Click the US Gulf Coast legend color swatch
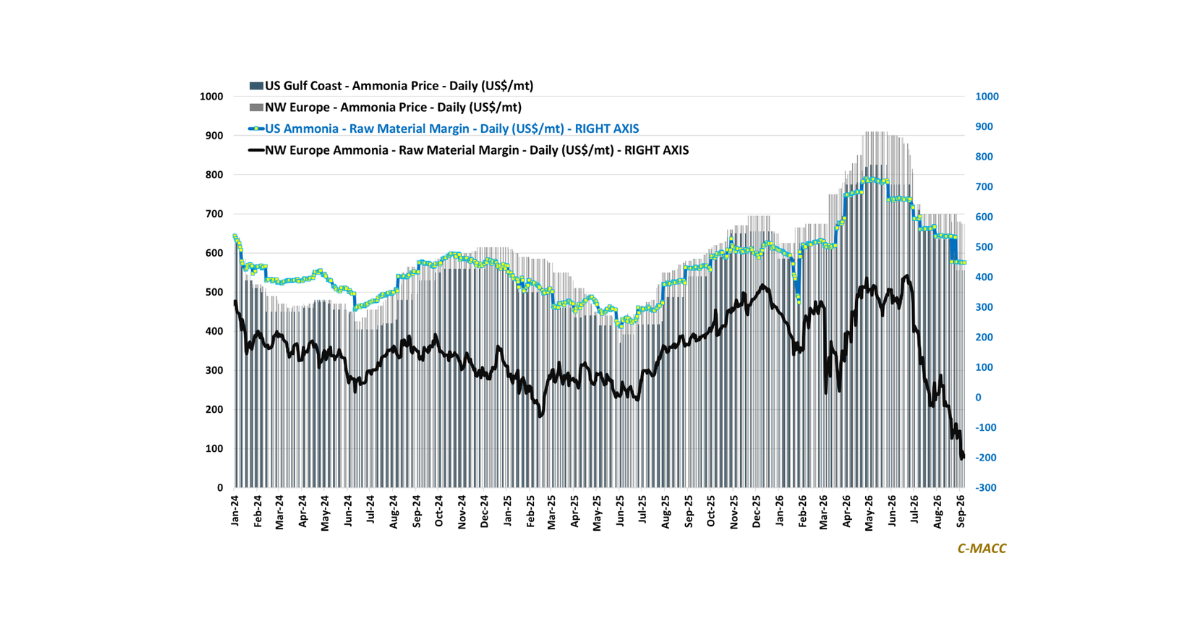Image resolution: width=1200 pixels, height=627 pixels. pyautogui.click(x=255, y=86)
